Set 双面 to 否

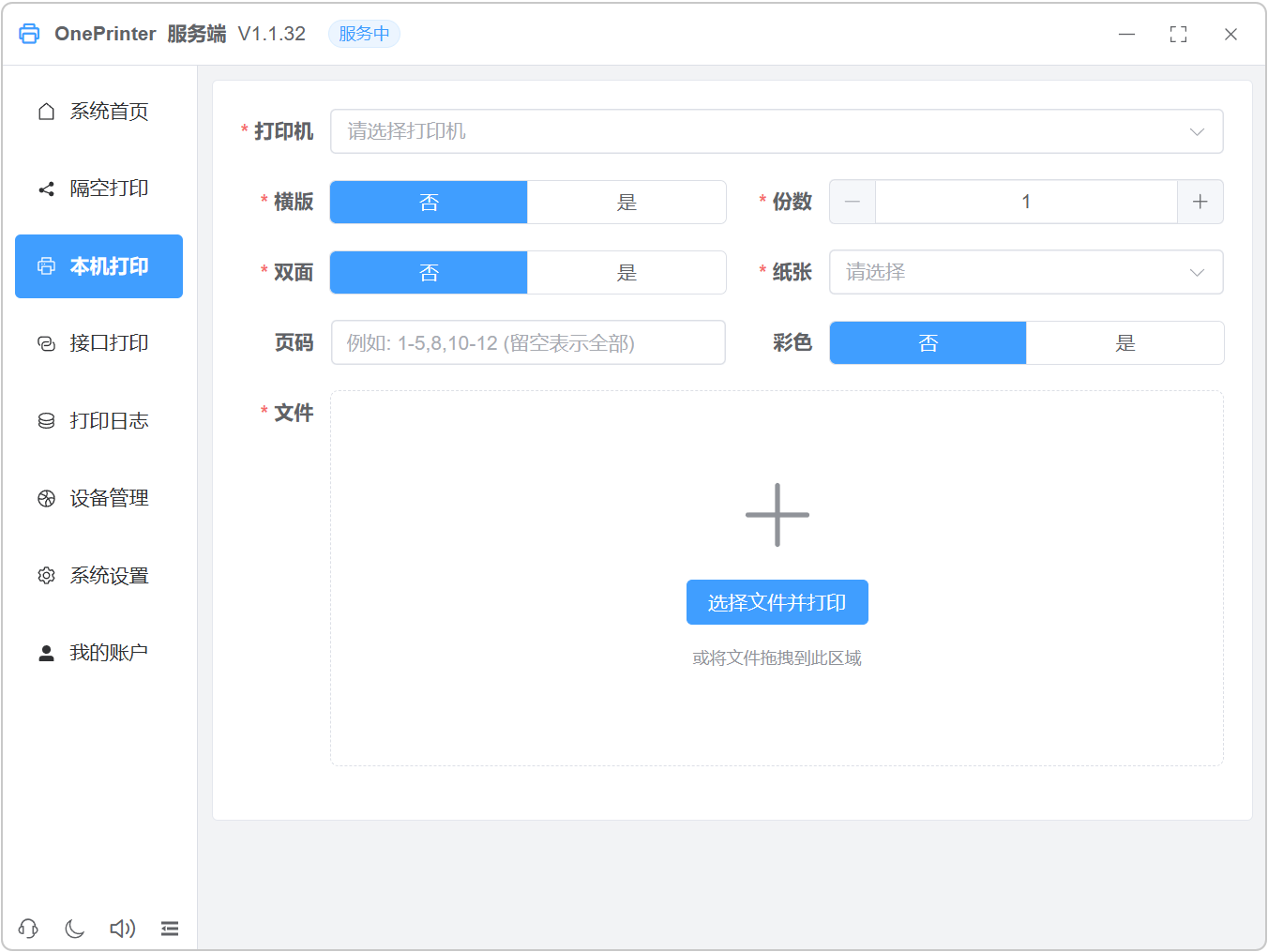[x=429, y=273]
